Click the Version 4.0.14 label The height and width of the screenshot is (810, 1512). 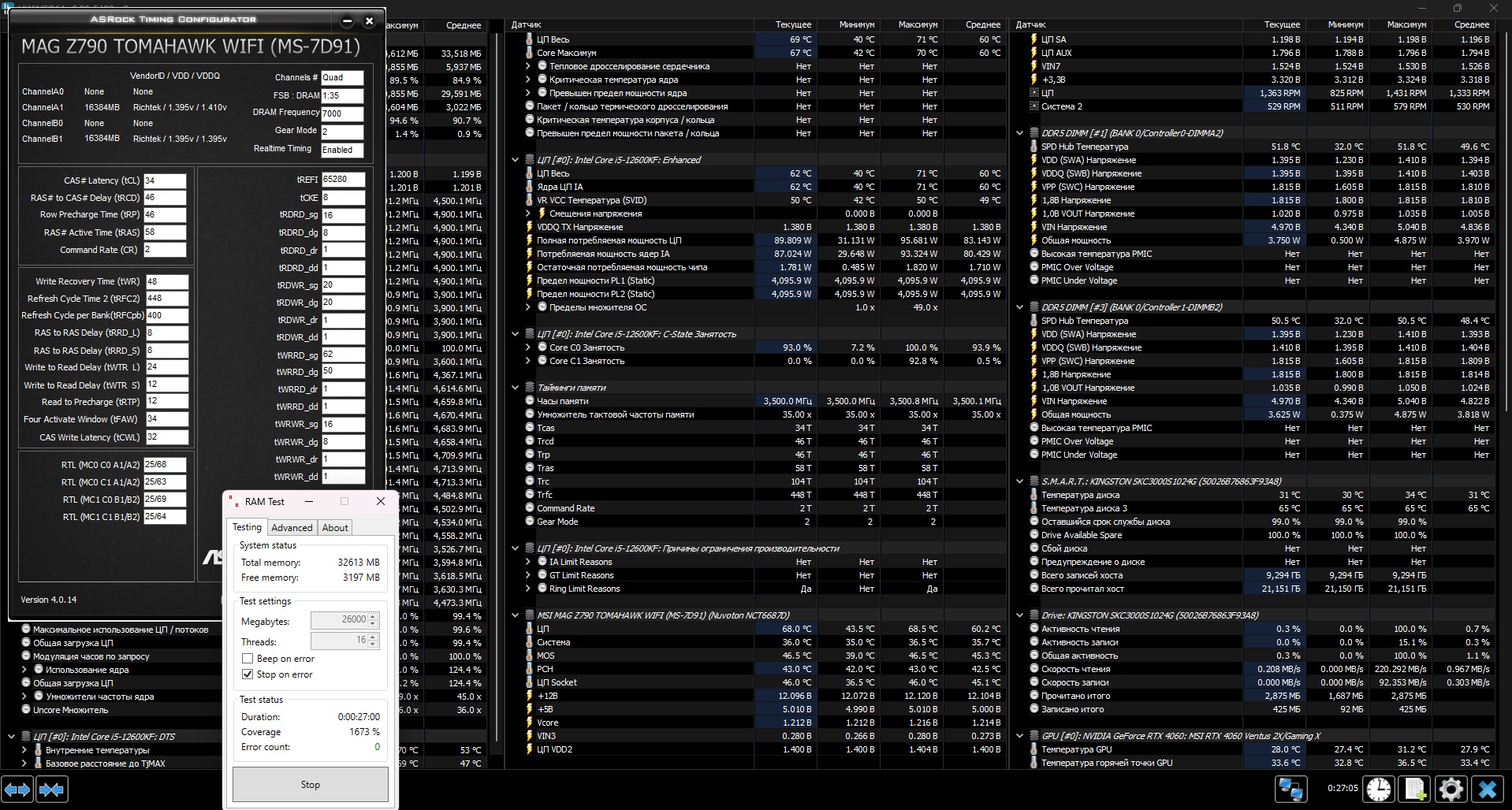point(49,600)
